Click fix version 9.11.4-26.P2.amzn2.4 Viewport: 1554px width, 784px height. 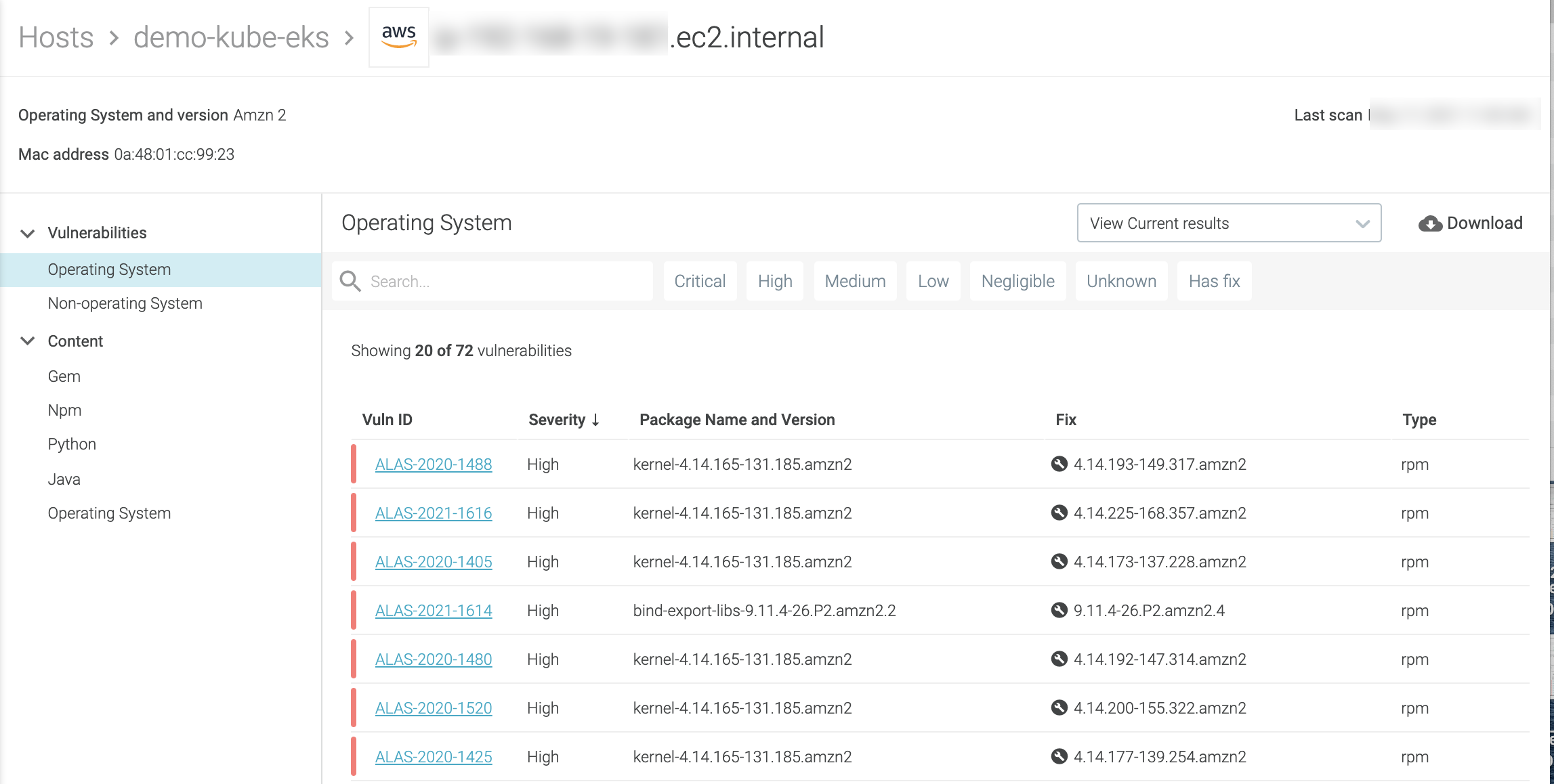point(1149,611)
